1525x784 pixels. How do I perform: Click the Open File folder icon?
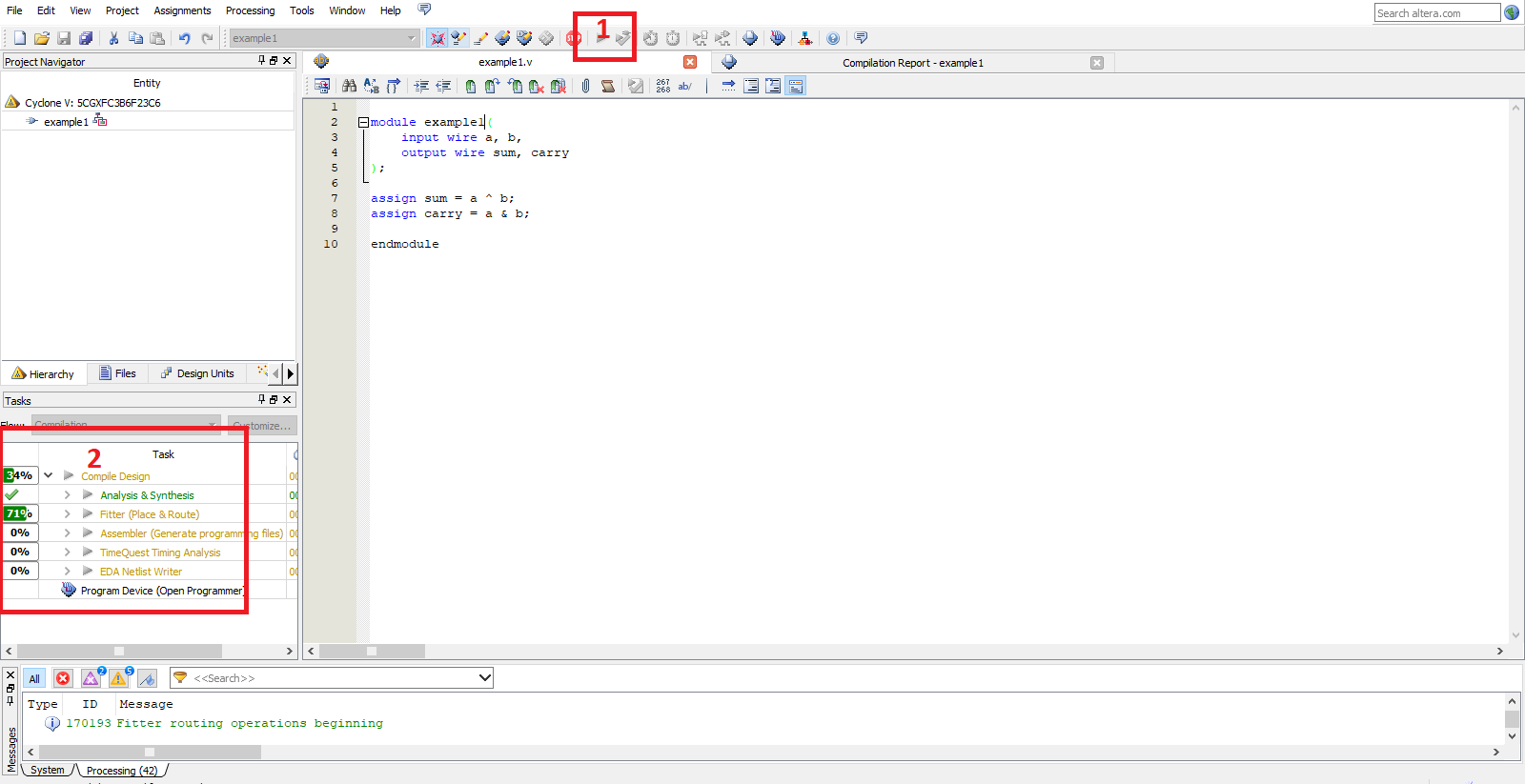tap(42, 38)
